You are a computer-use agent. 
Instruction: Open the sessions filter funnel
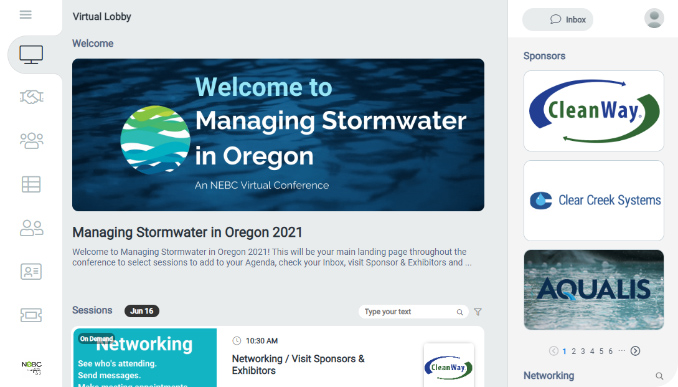pyautogui.click(x=478, y=312)
